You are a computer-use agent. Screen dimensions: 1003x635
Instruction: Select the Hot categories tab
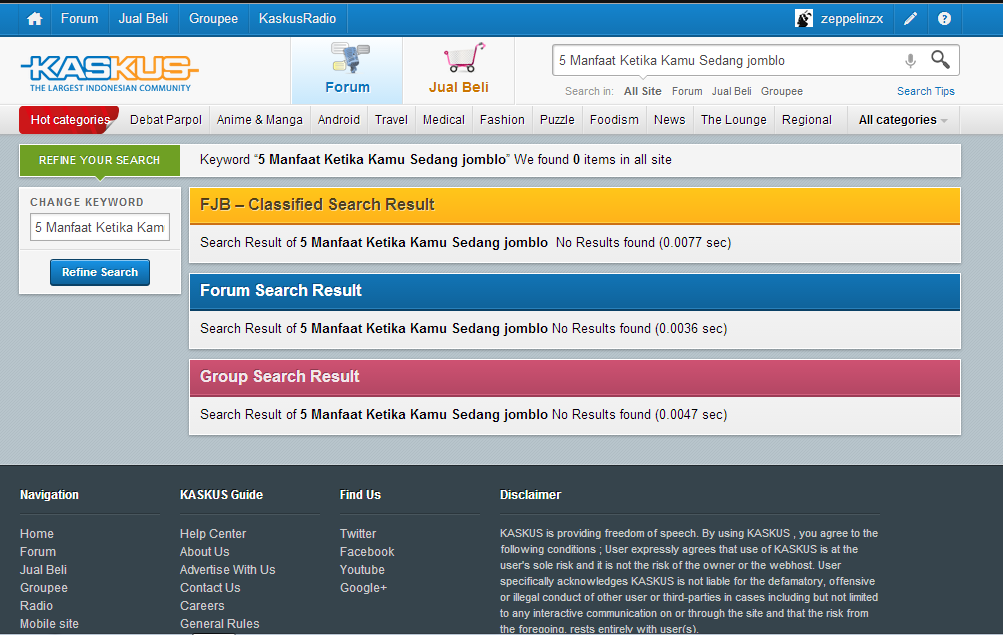70,120
